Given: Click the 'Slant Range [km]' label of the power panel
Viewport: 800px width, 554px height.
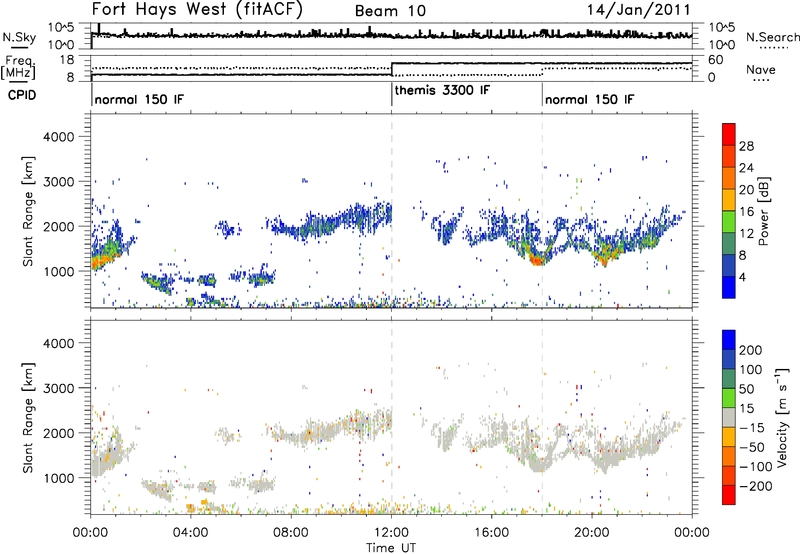Looking at the screenshot, I should 28,211.
